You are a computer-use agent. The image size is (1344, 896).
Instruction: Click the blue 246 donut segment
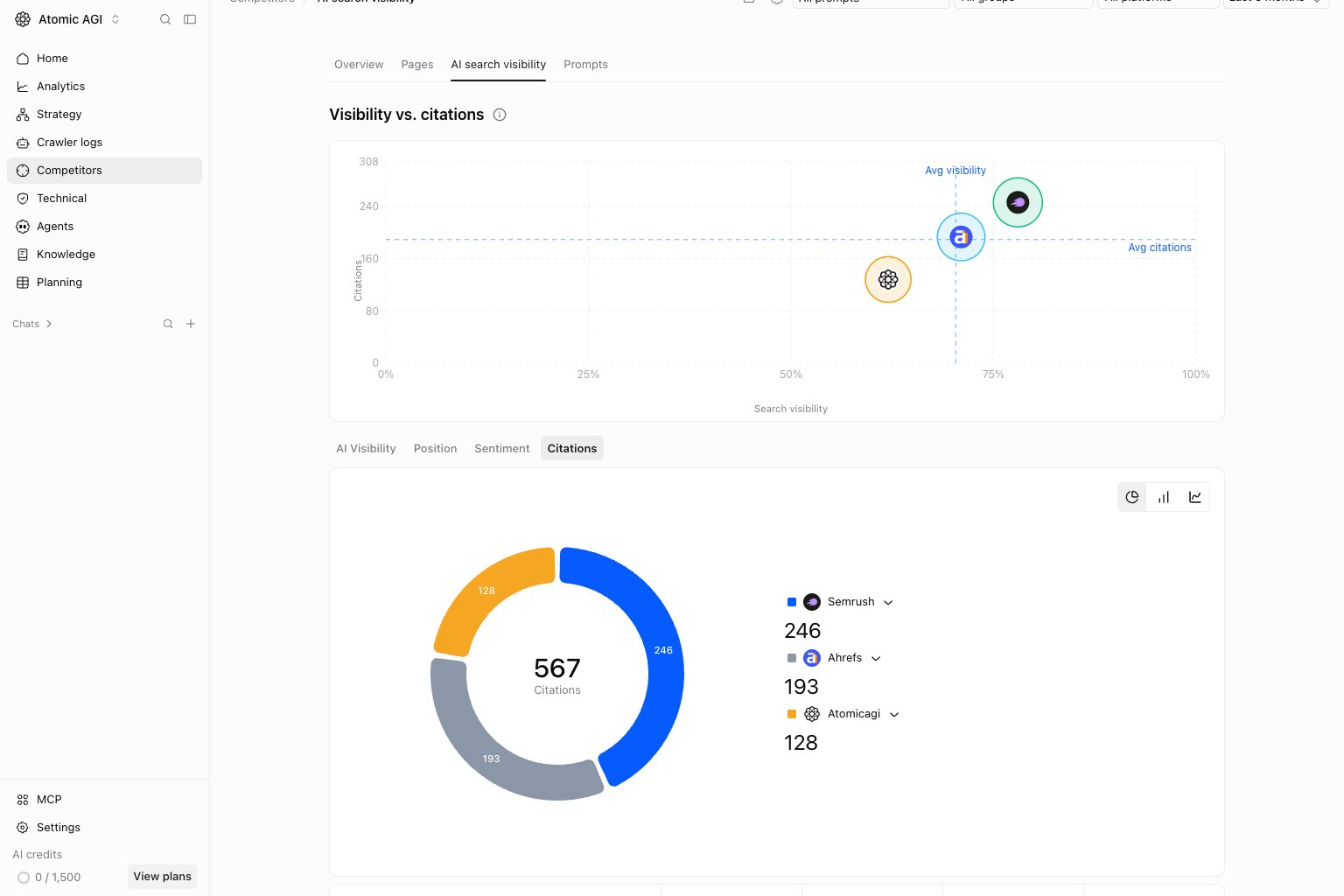[x=663, y=650]
